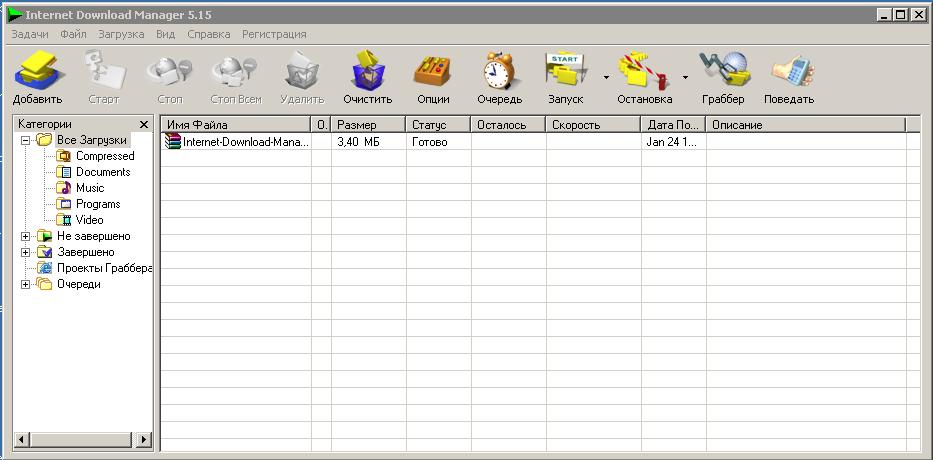Select Проекты Граббера in the tree

[105, 268]
